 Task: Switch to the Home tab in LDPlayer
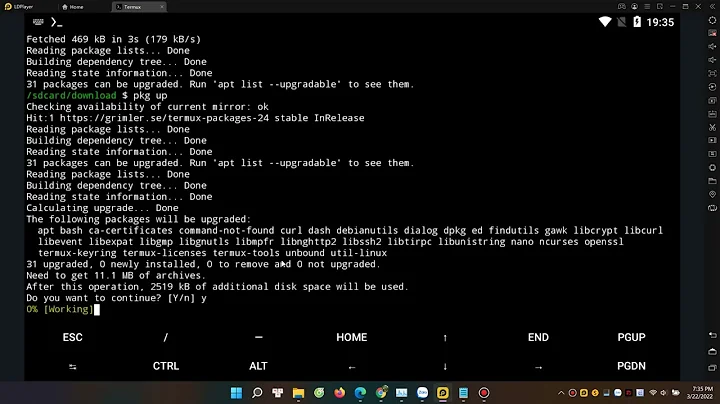click(73, 7)
